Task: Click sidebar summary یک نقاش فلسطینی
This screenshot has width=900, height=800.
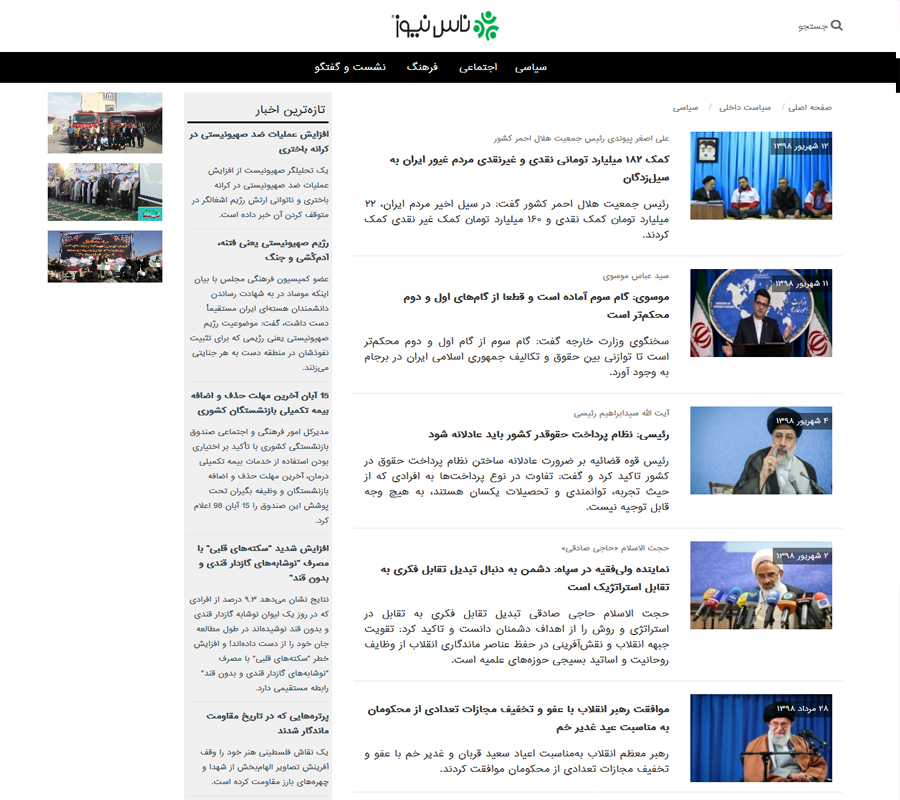Action: pyautogui.click(x=265, y=767)
